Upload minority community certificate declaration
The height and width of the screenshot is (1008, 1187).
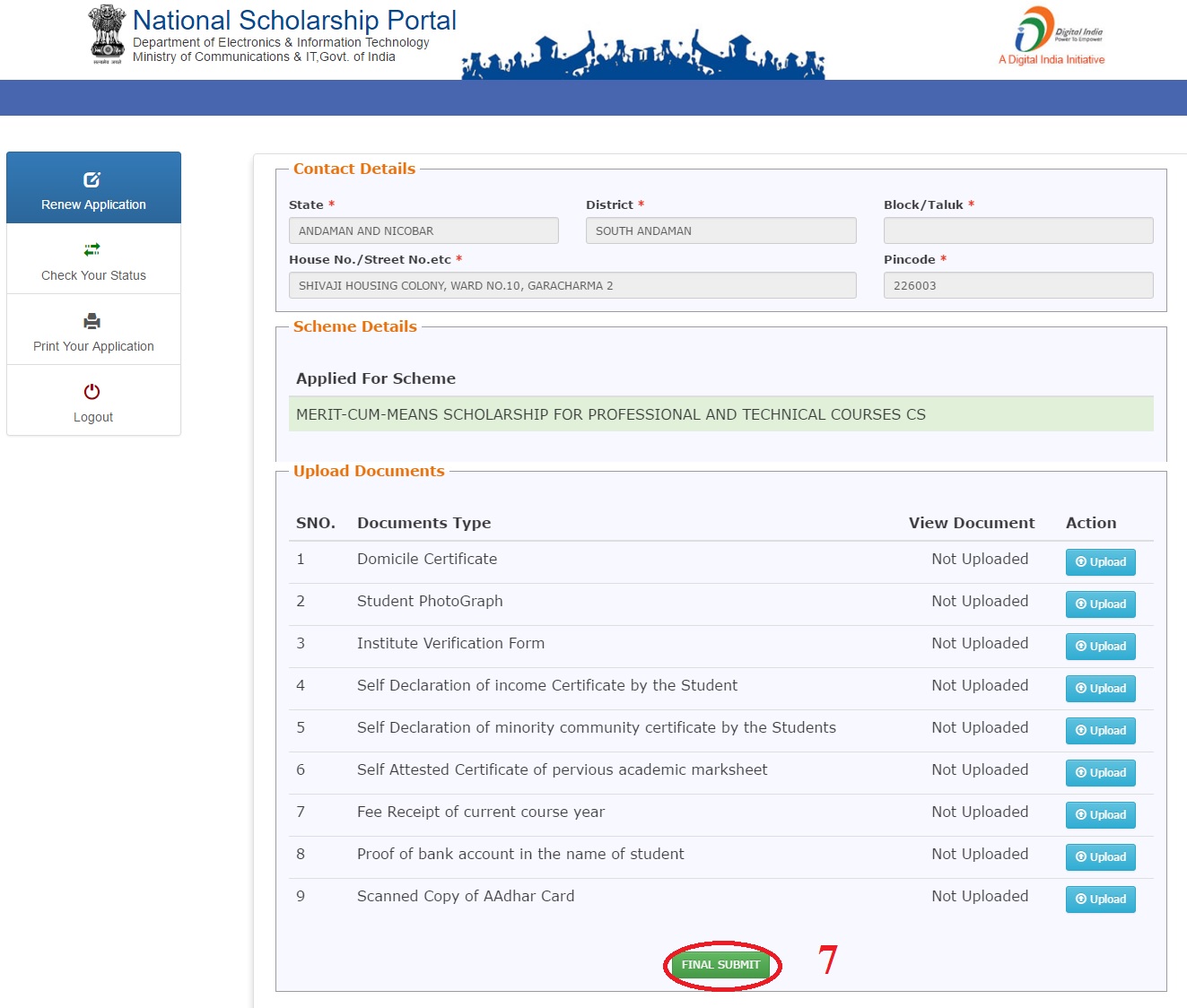(x=1100, y=731)
